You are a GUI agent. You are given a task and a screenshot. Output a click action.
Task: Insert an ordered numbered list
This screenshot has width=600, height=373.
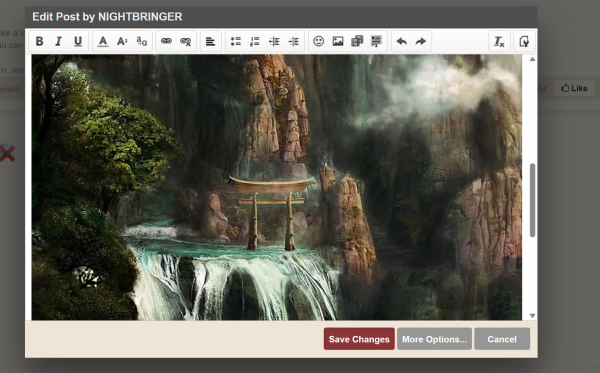[255, 41]
